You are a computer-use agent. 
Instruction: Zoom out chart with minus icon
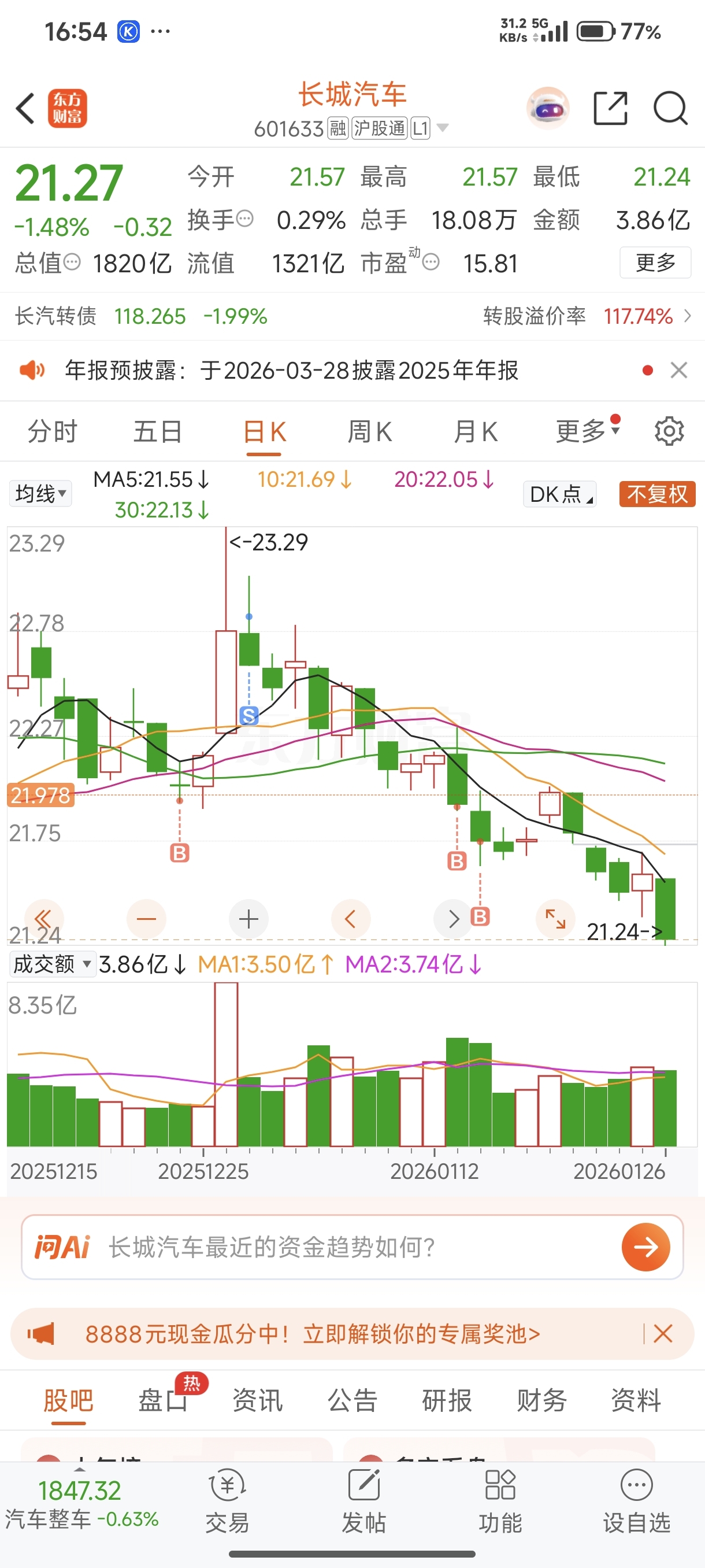tap(146, 919)
